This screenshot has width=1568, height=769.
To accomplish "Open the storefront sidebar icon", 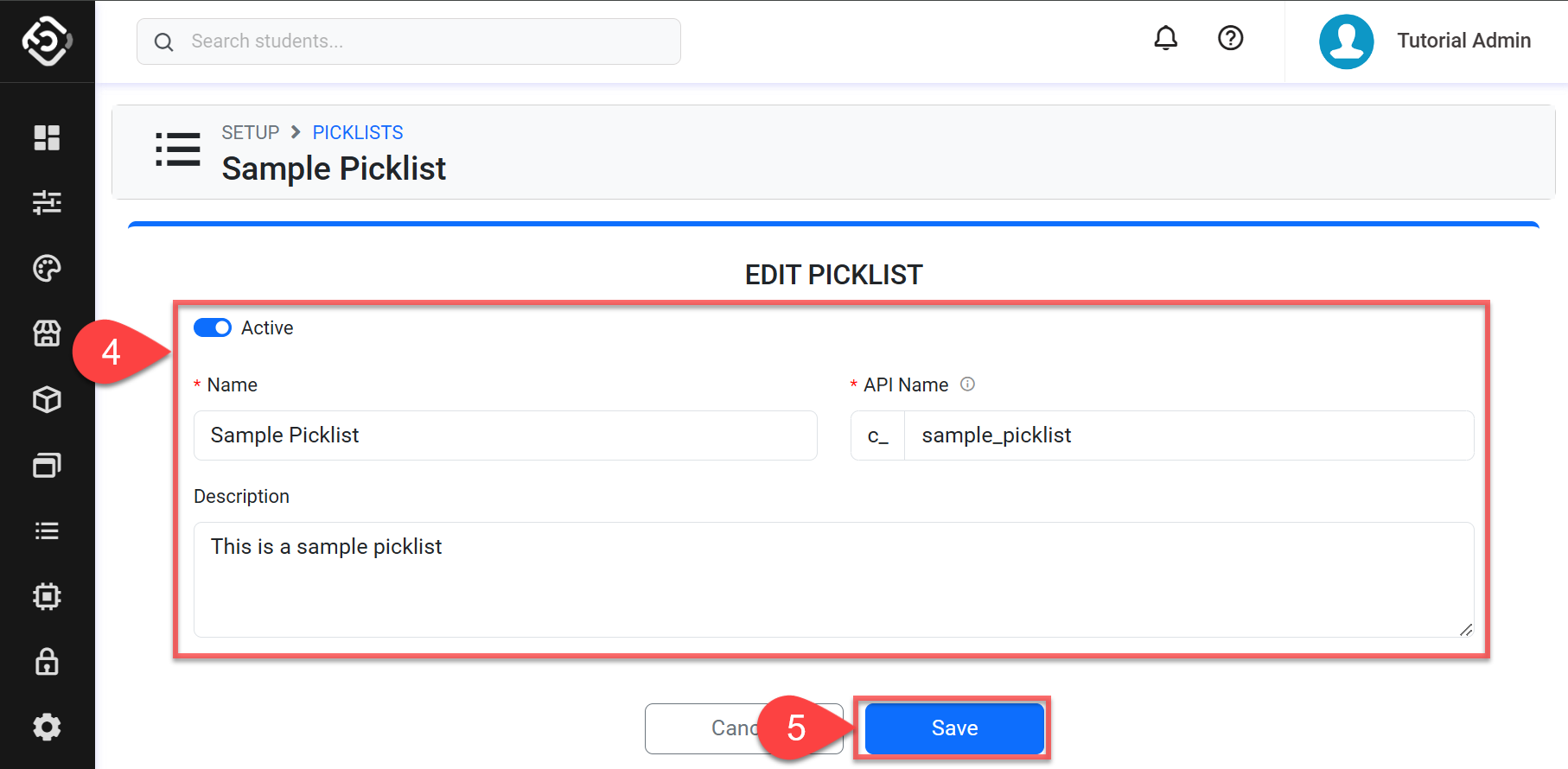I will click(47, 334).
